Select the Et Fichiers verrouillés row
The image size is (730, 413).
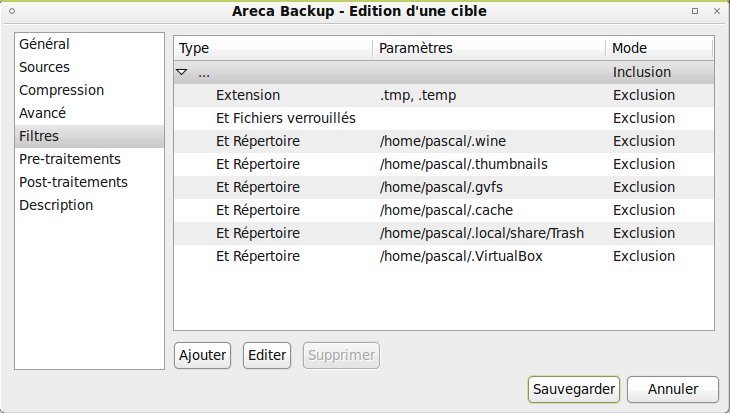click(x=444, y=118)
